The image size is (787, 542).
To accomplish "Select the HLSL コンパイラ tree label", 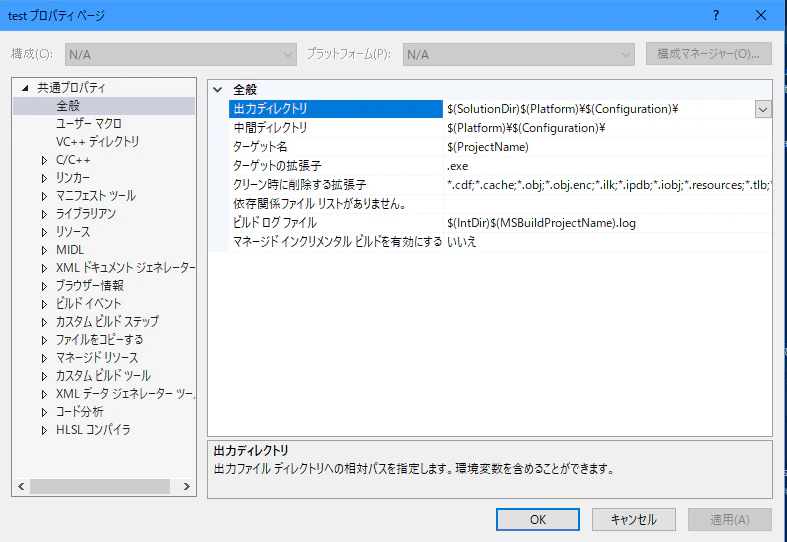I will tap(93, 430).
